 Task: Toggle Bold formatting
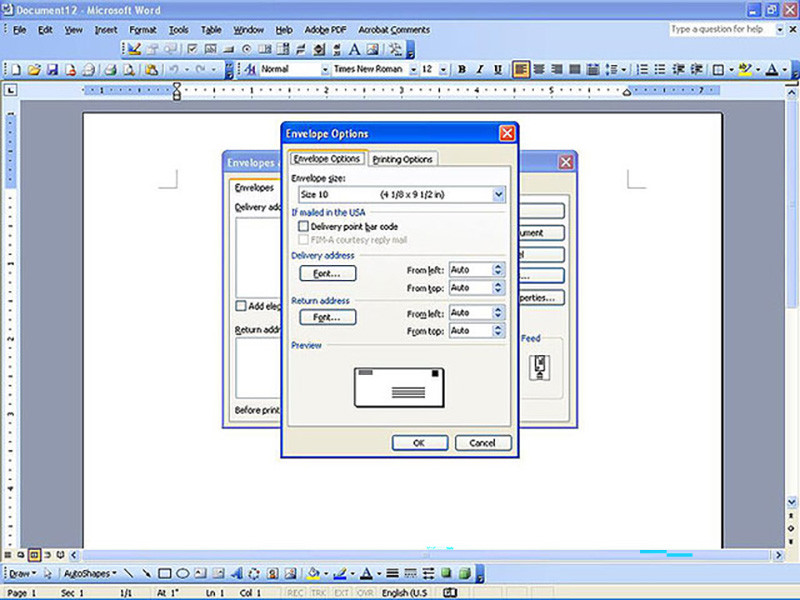coord(462,69)
